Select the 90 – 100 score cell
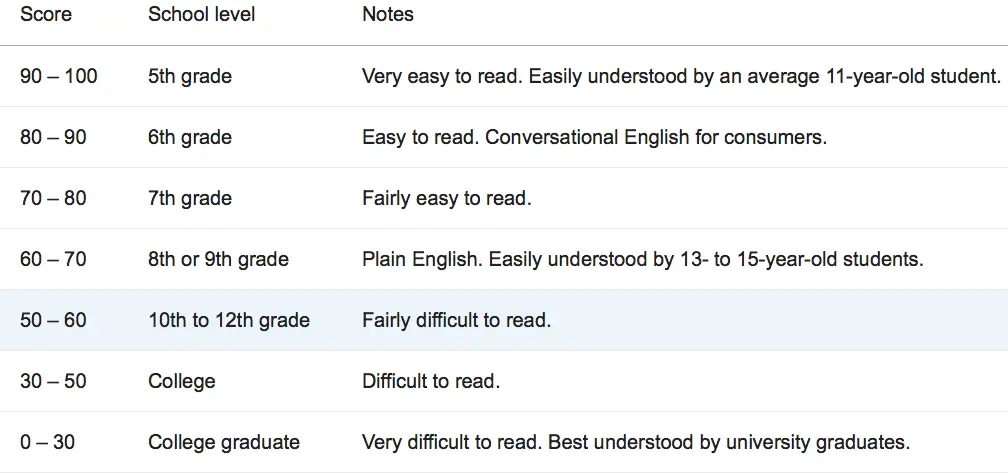The height and width of the screenshot is (473, 1008). pos(59,76)
